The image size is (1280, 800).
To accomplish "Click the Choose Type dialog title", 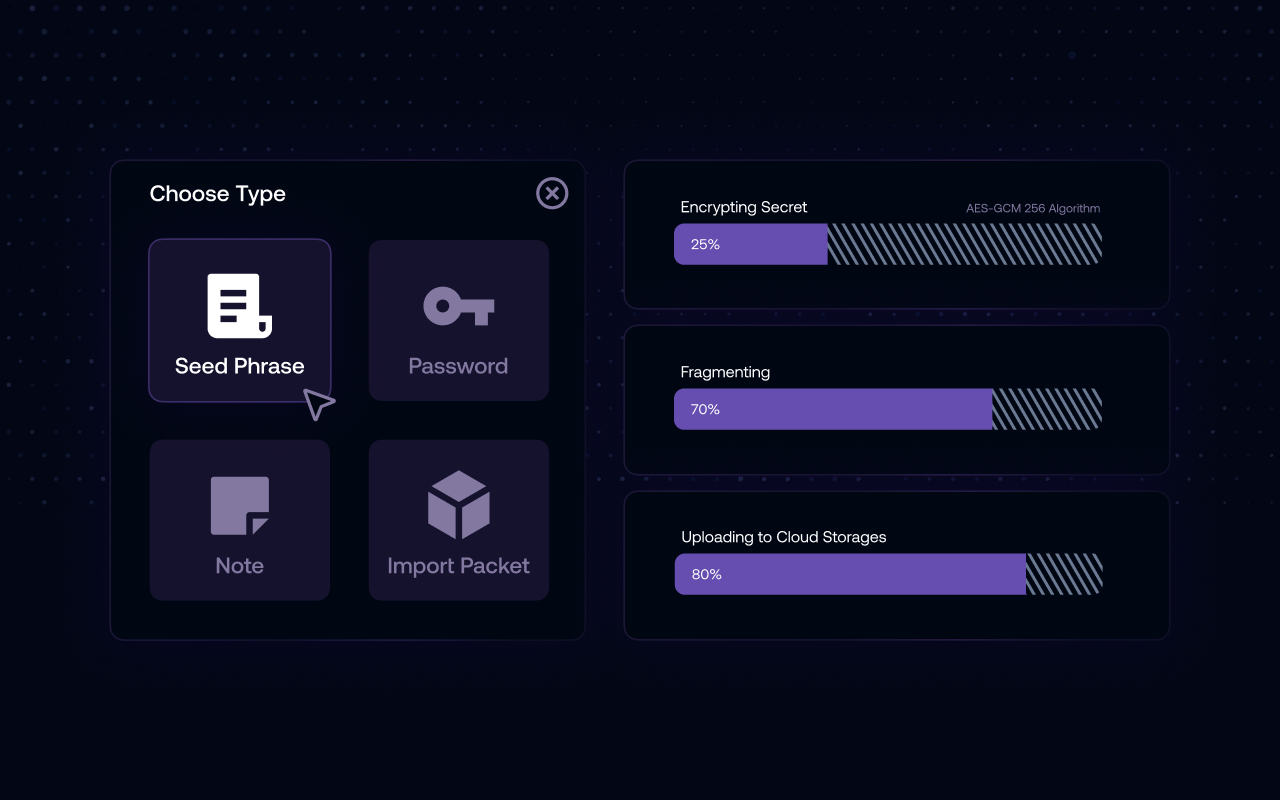I will [x=217, y=193].
